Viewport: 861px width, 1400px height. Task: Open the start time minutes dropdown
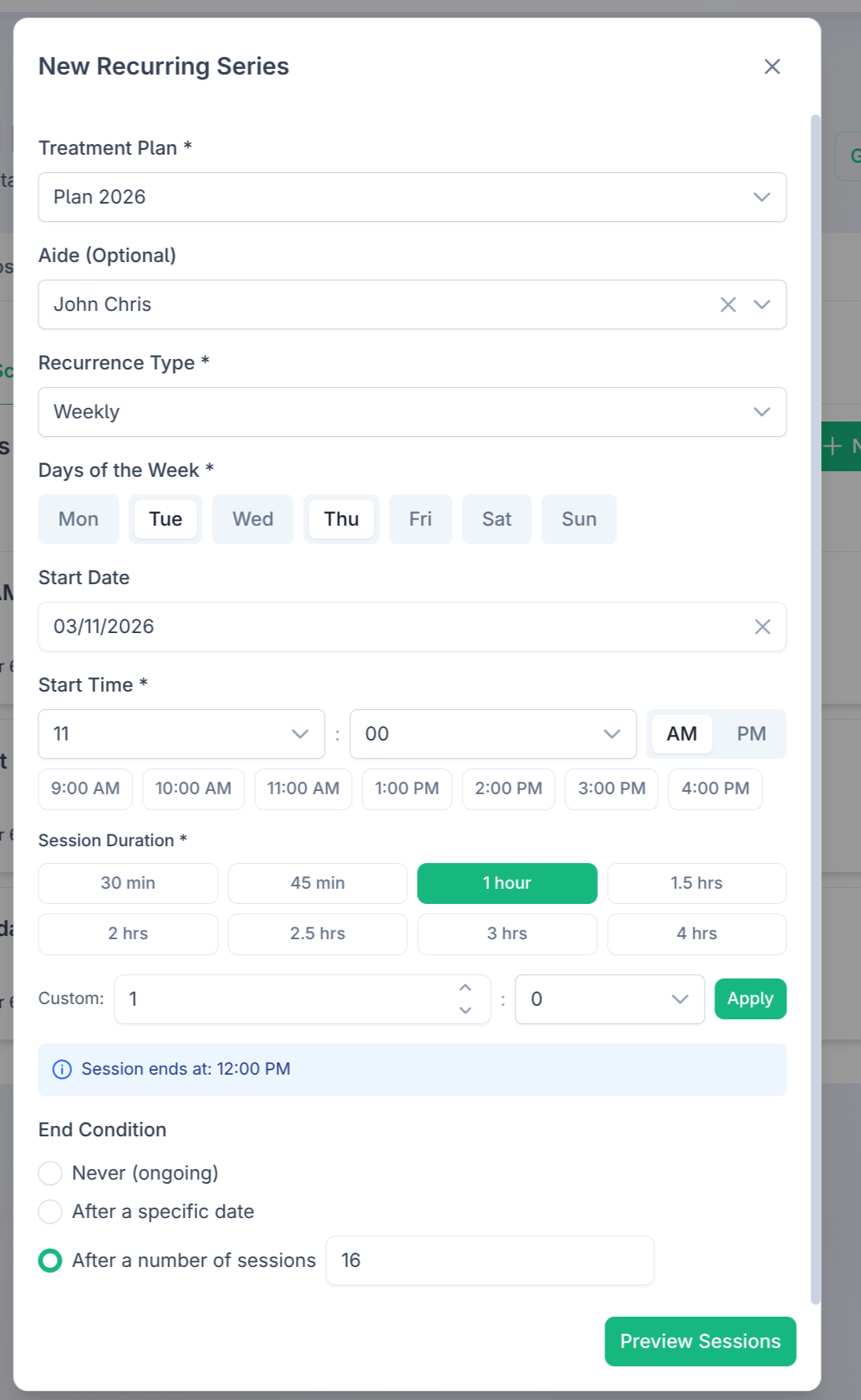click(x=492, y=734)
